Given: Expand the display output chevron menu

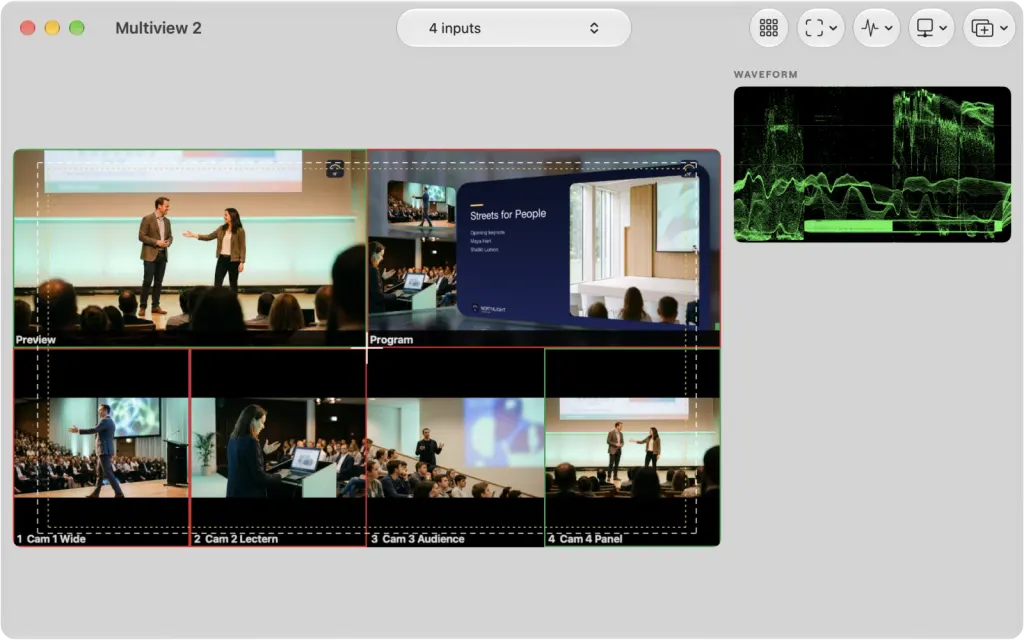Looking at the screenshot, I should point(943,28).
